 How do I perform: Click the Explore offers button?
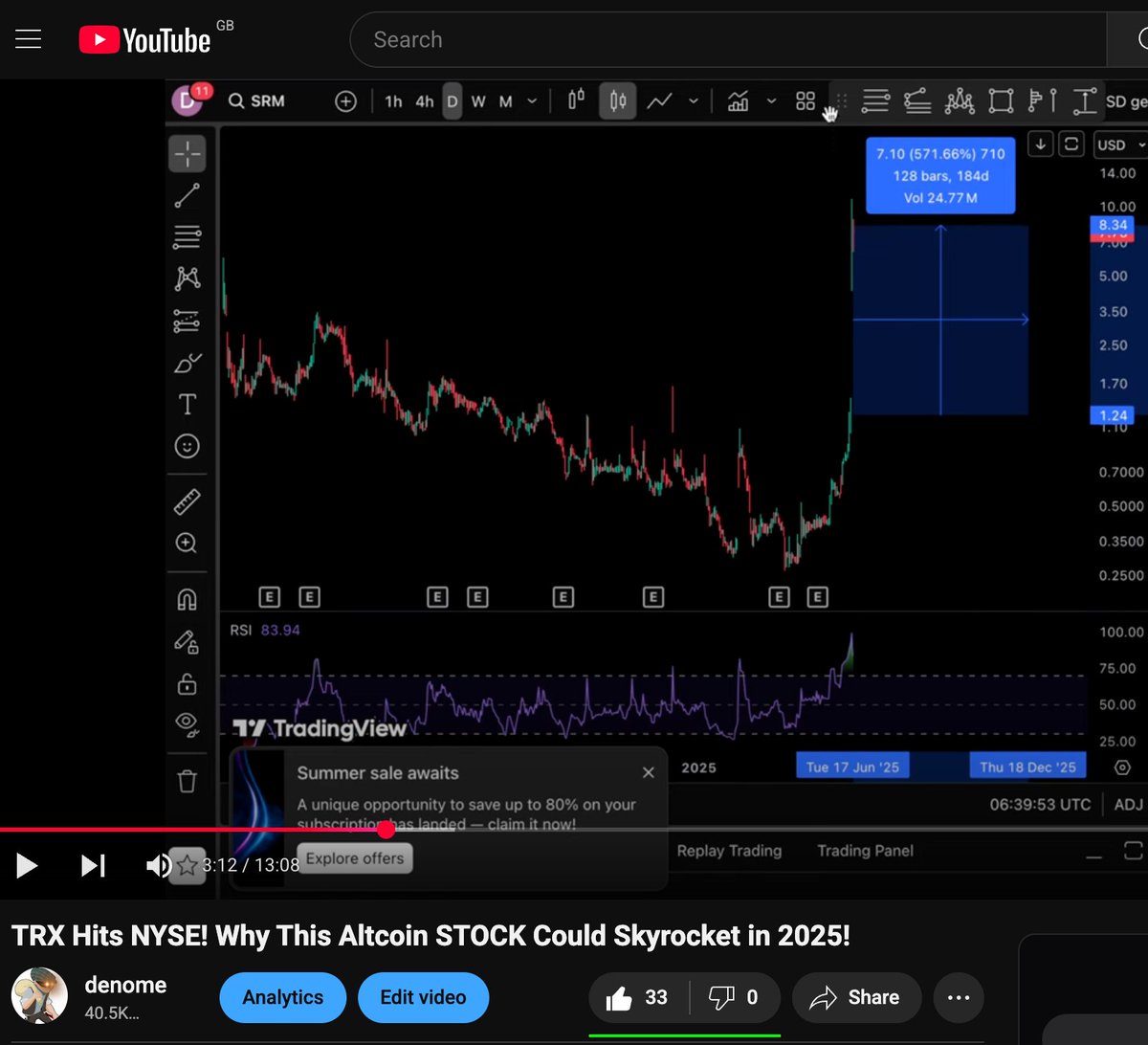tap(355, 858)
